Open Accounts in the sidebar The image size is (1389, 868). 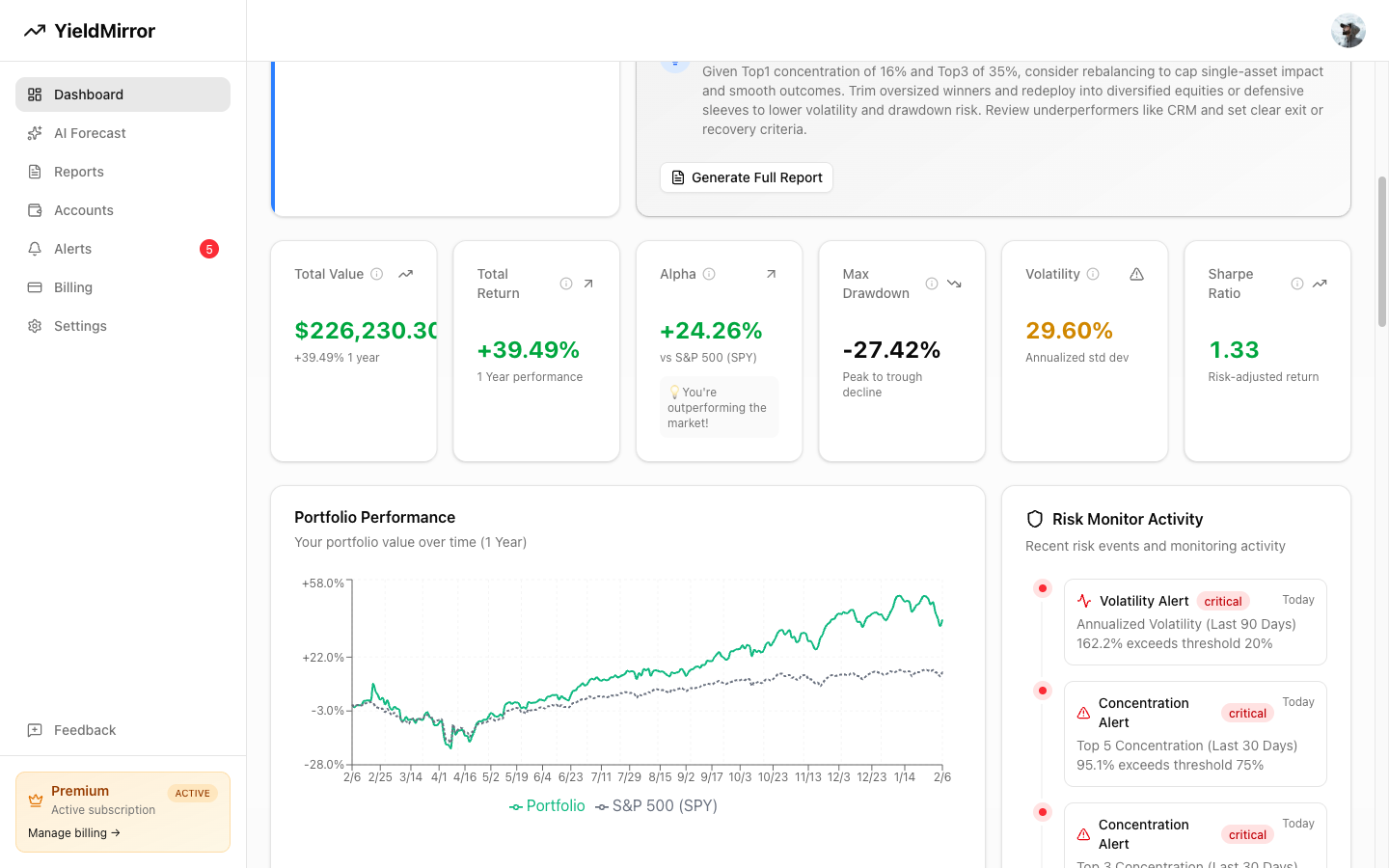click(x=123, y=210)
